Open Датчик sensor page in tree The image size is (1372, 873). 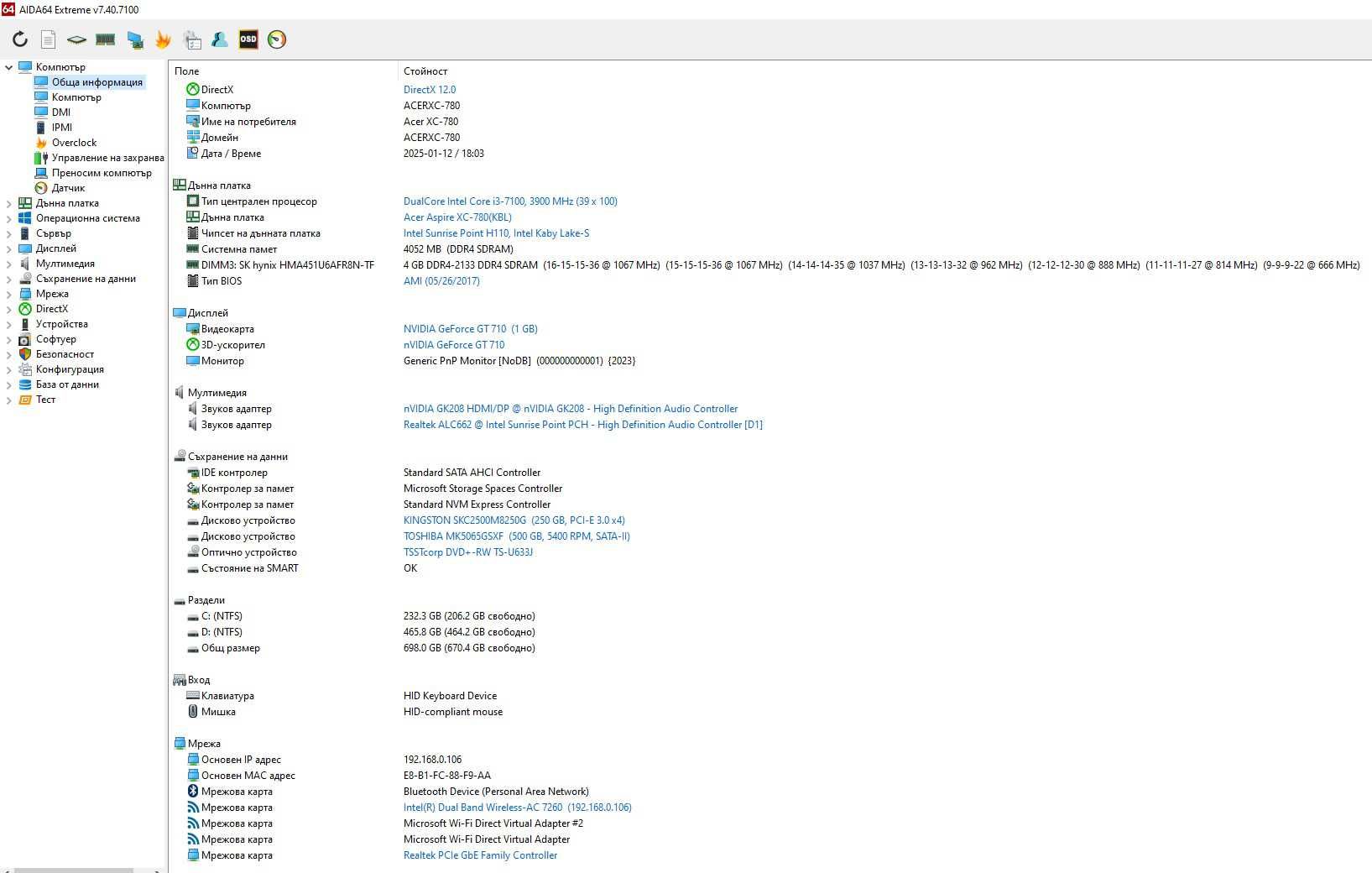click(68, 188)
